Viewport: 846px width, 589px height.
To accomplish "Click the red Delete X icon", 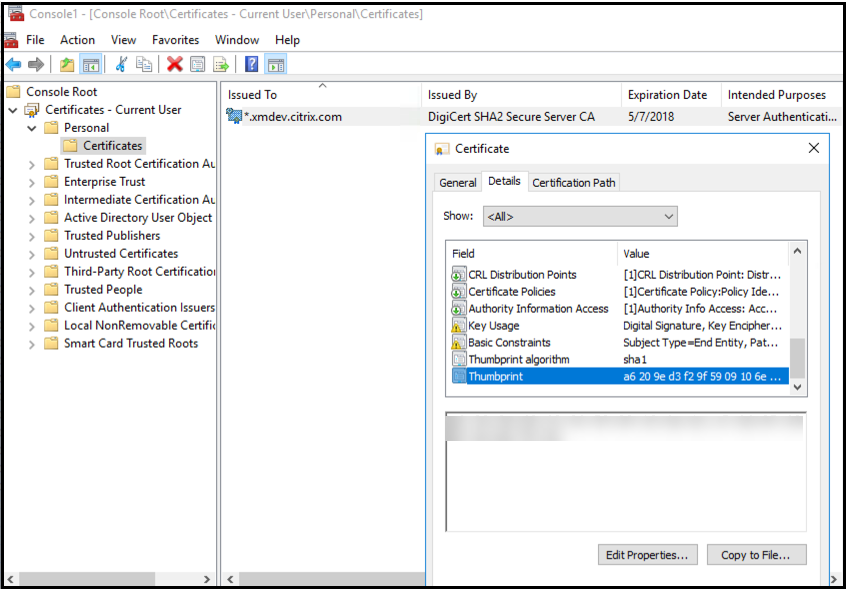I will [x=175, y=65].
